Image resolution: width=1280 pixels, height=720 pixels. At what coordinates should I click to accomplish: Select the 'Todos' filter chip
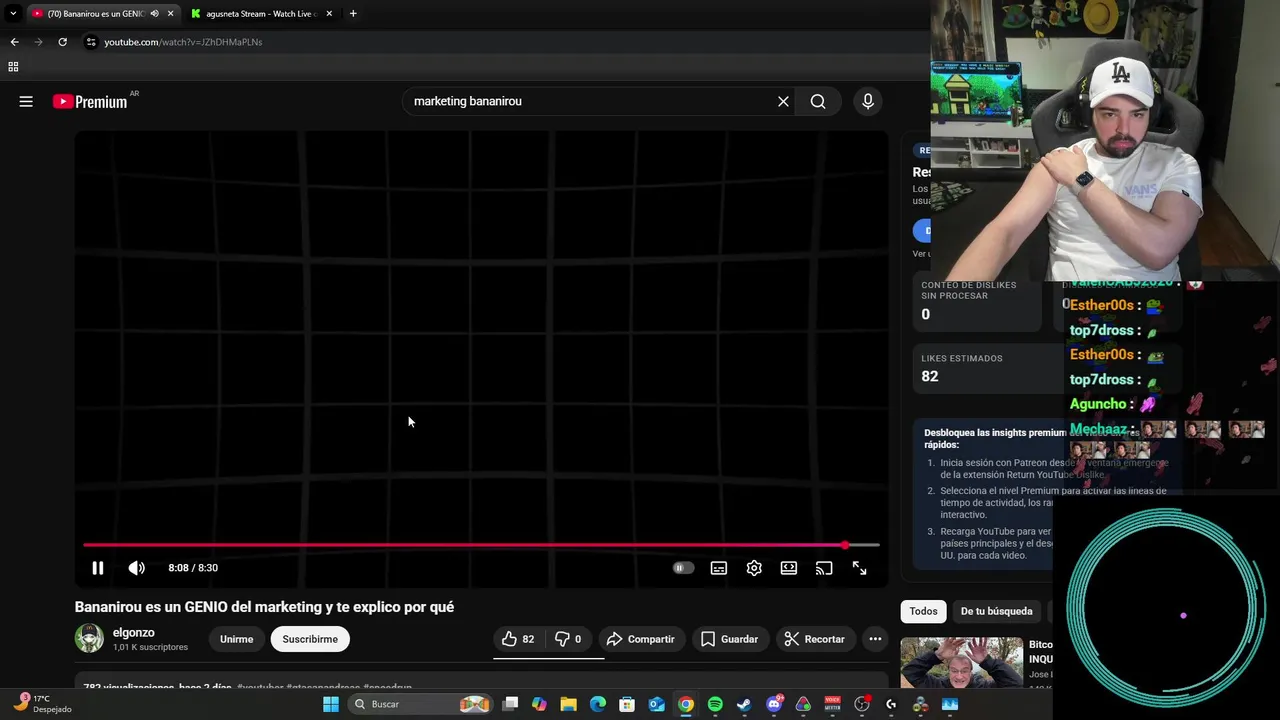point(923,611)
